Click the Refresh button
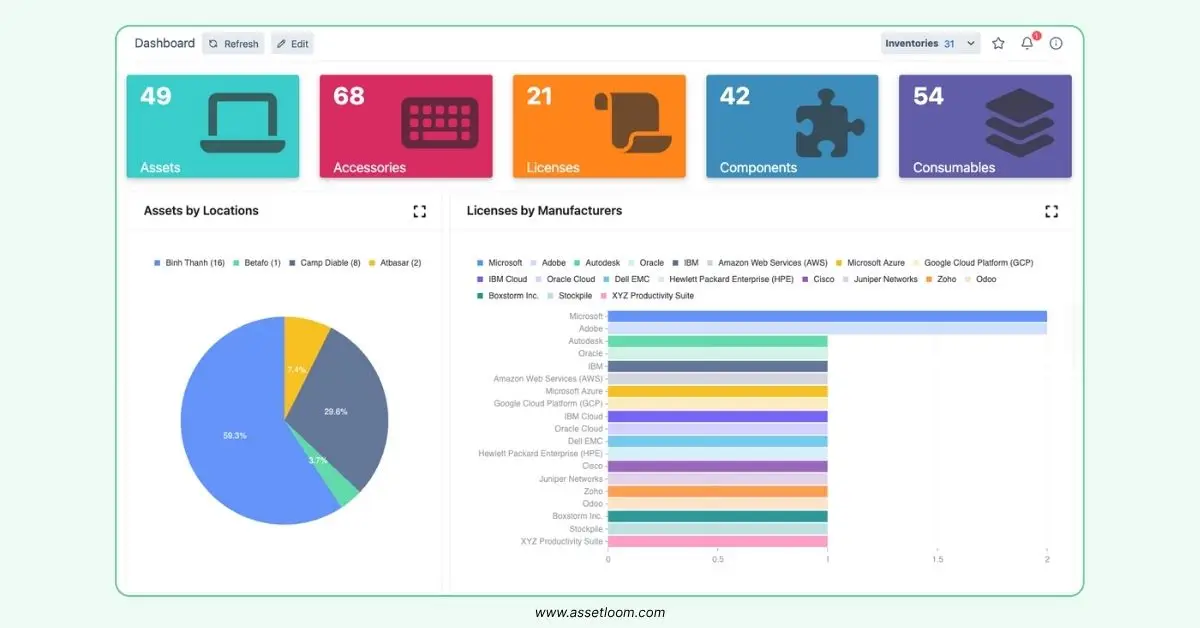1200x628 pixels. (x=233, y=44)
